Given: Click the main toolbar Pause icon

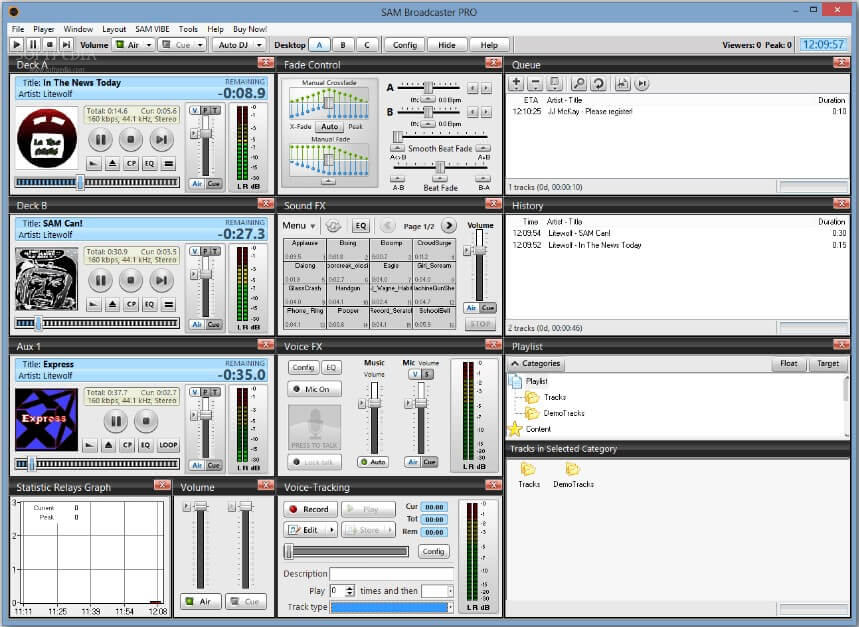Looking at the screenshot, I should pyautogui.click(x=33, y=44).
